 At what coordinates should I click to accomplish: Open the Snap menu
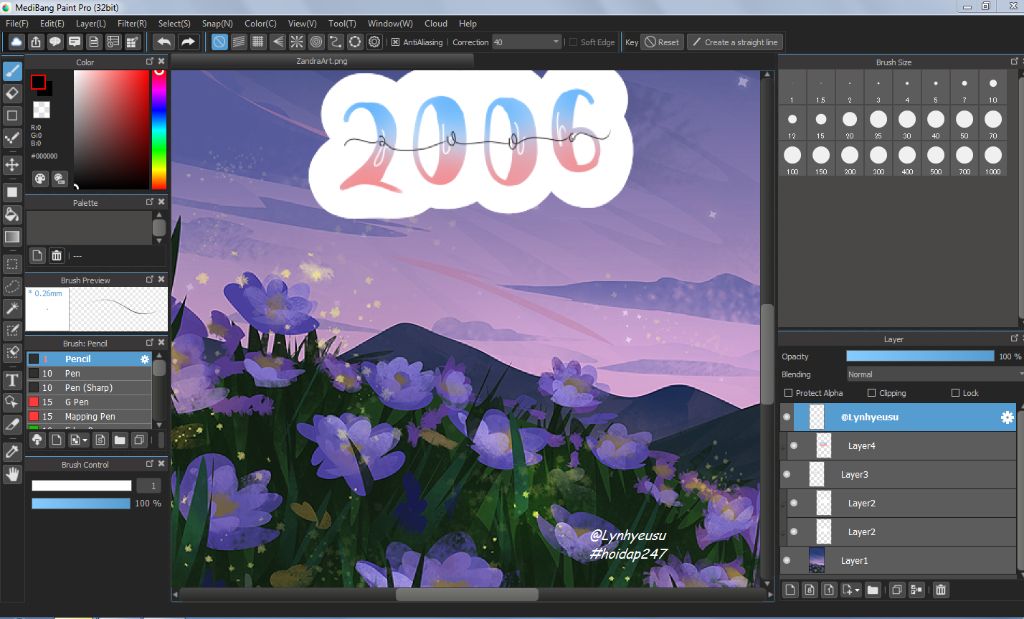217,23
